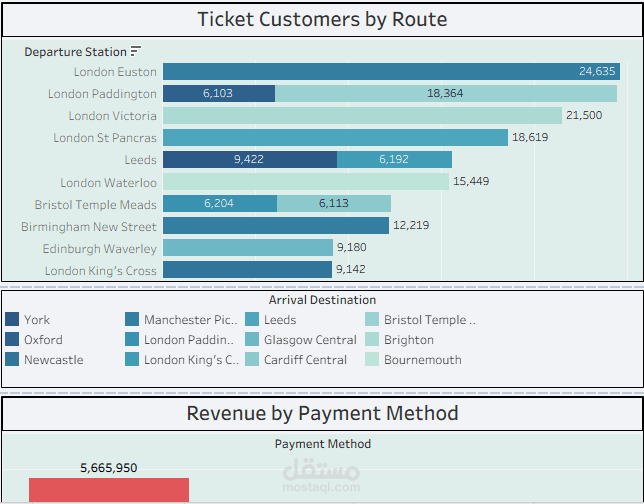Pick the Glasgow Central legend swatch
Viewport: 644px width, 504px height.
tap(252, 340)
